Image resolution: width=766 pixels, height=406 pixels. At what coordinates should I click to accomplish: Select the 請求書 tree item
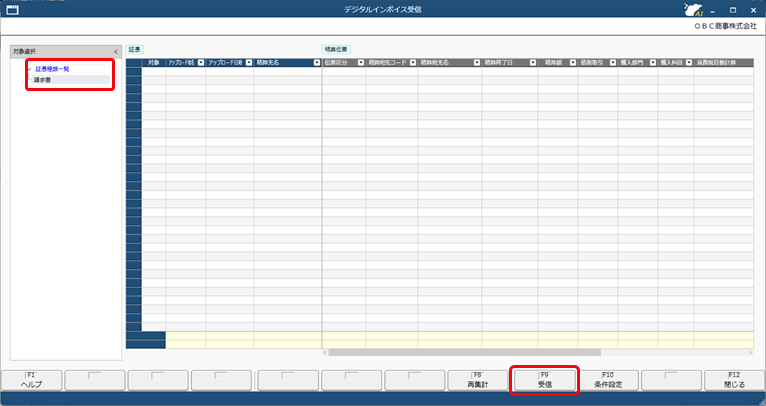tap(43, 79)
